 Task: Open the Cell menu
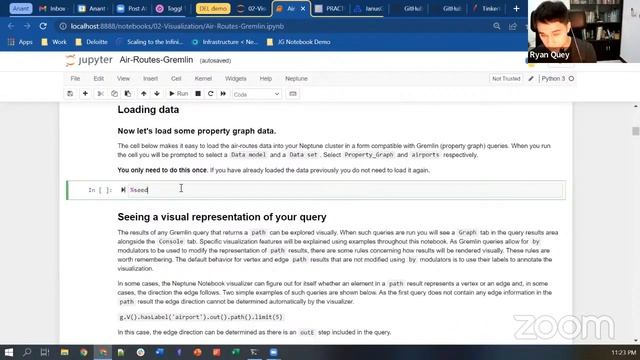point(176,78)
